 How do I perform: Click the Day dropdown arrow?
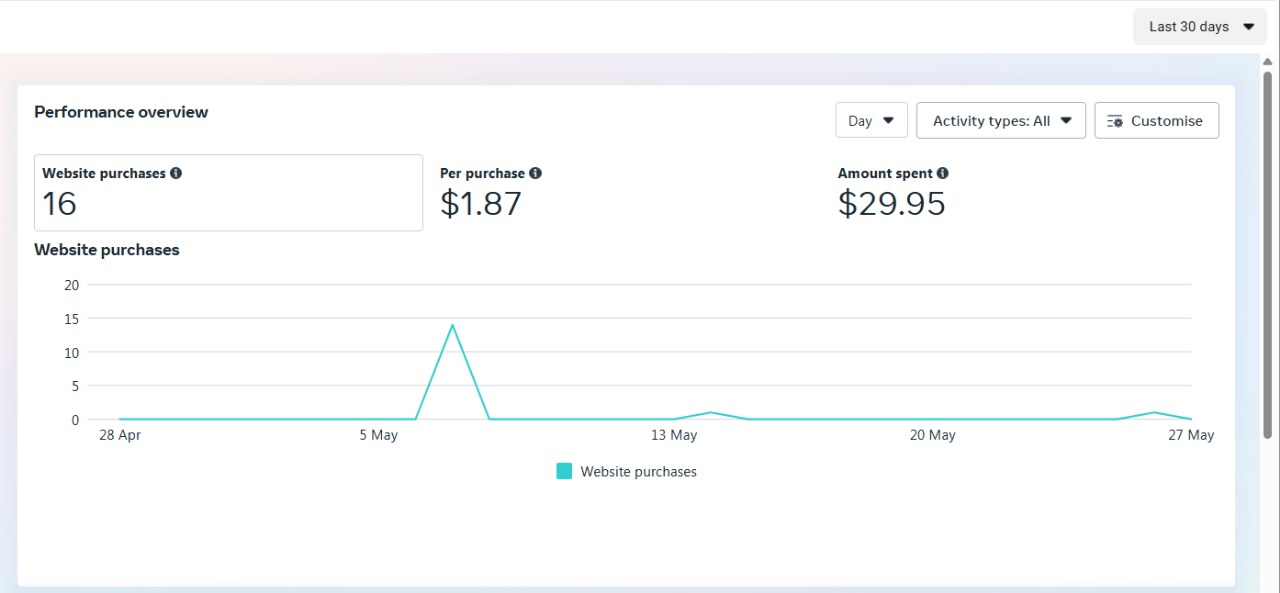point(888,121)
